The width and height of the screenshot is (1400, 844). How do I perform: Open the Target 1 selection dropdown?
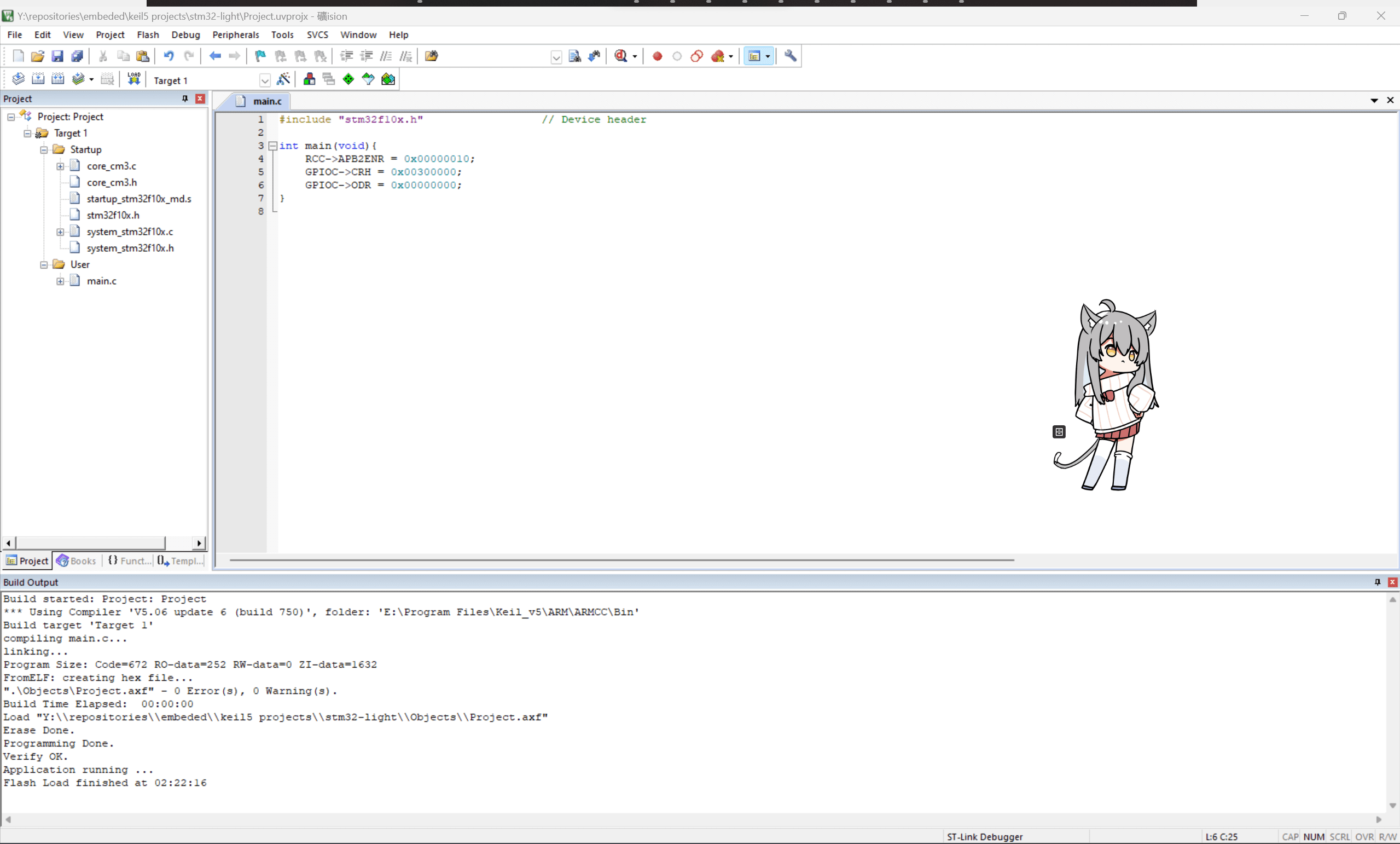pyautogui.click(x=265, y=80)
